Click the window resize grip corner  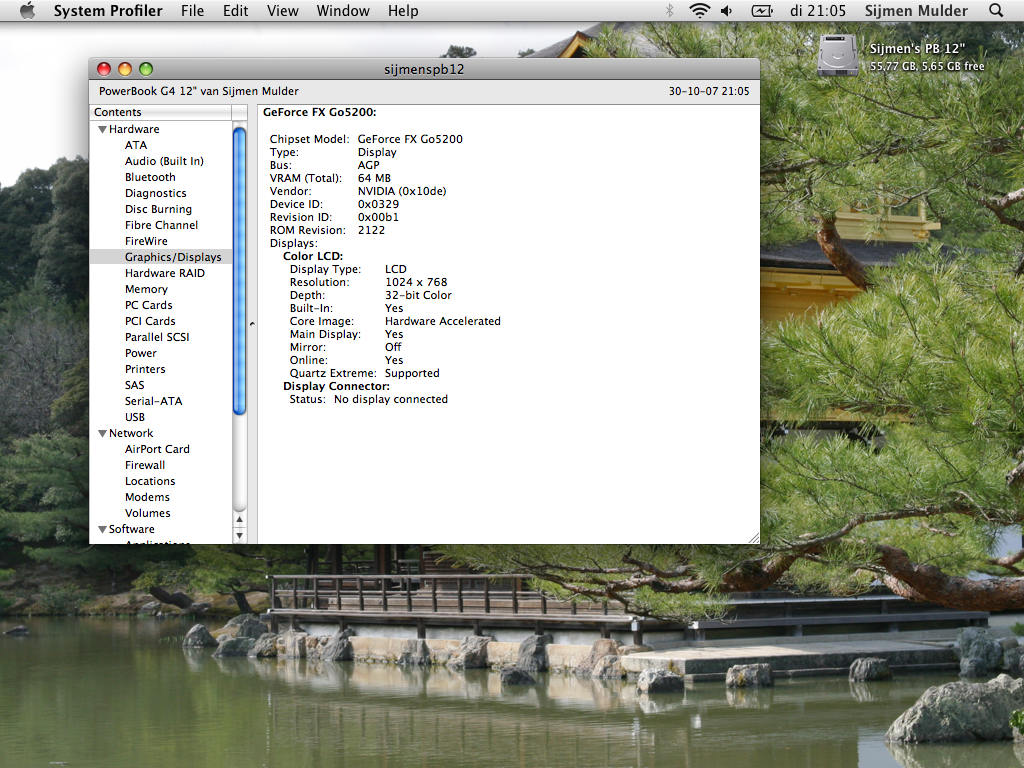coord(754,537)
